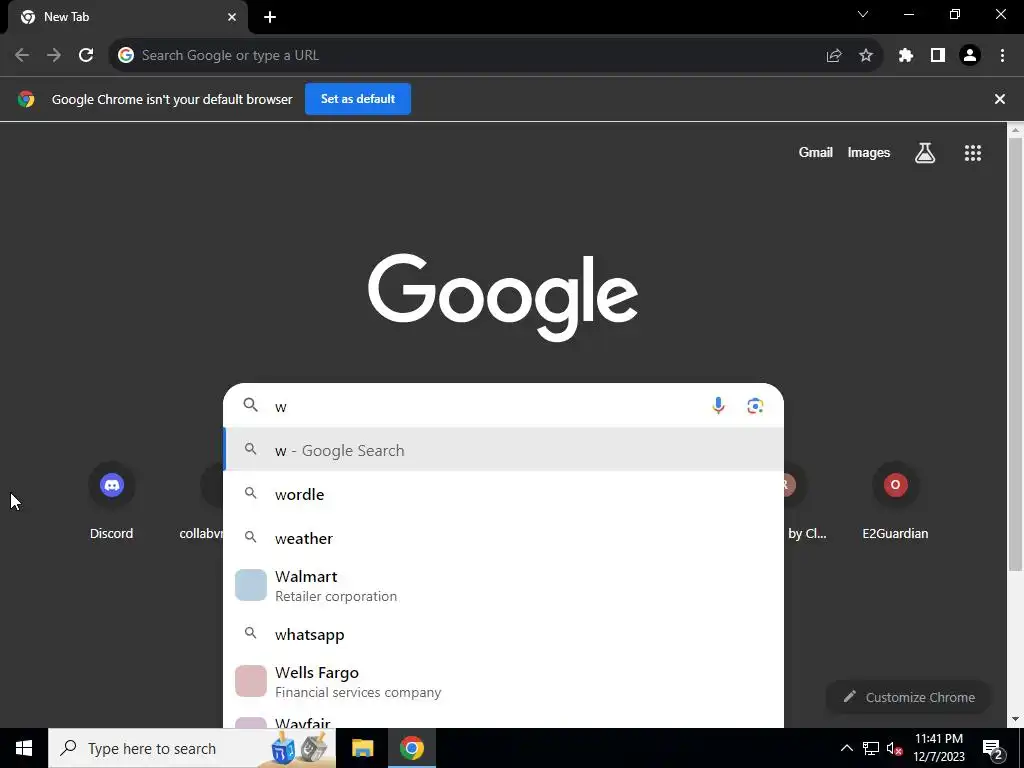Click the muted volume tray icon
Viewport: 1024px width, 768px height.
point(894,748)
